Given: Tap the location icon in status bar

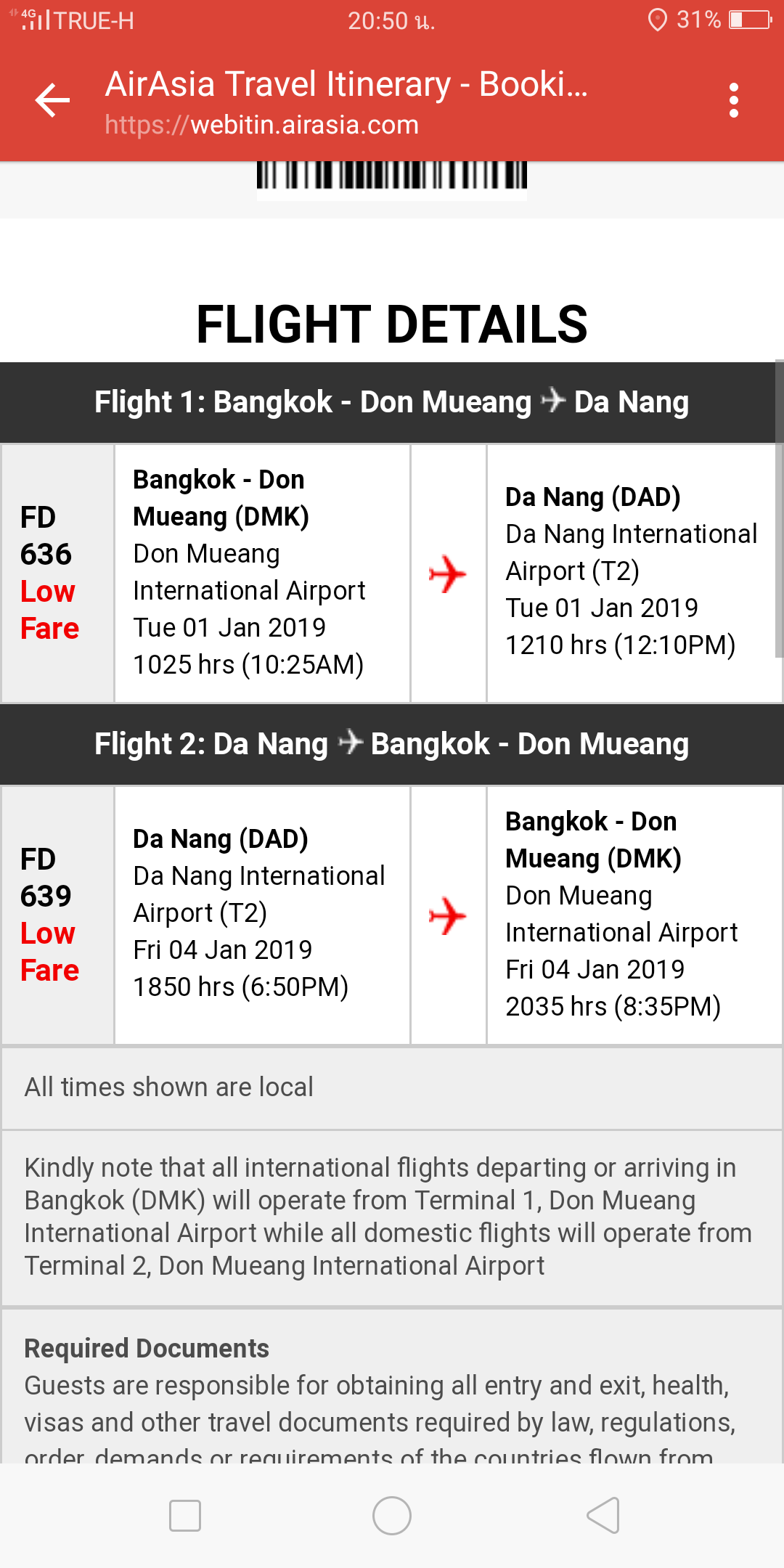Looking at the screenshot, I should pyautogui.click(x=657, y=20).
